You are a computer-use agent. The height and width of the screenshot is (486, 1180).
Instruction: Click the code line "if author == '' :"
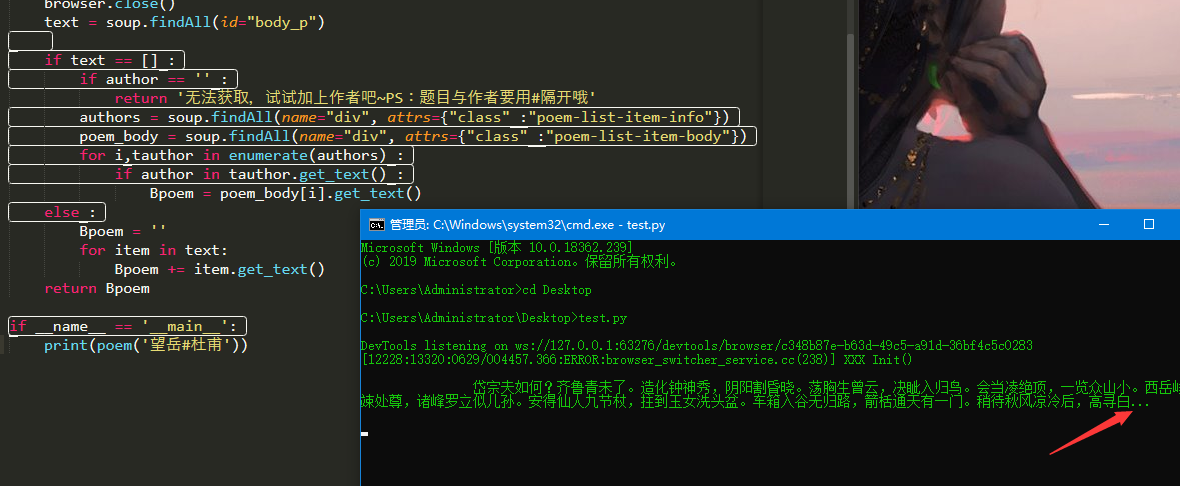(154, 79)
